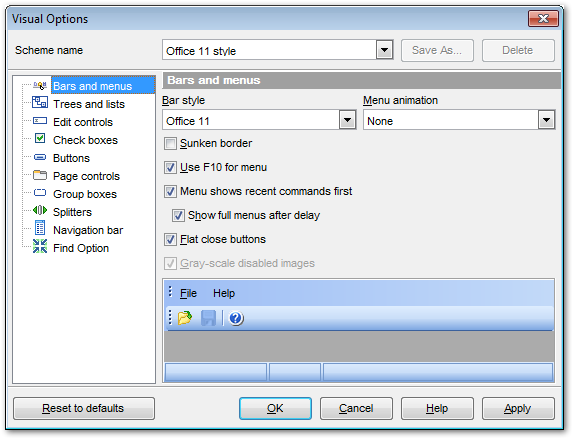Click the Bar style label
The width and height of the screenshot is (573, 439).
click(x=183, y=100)
